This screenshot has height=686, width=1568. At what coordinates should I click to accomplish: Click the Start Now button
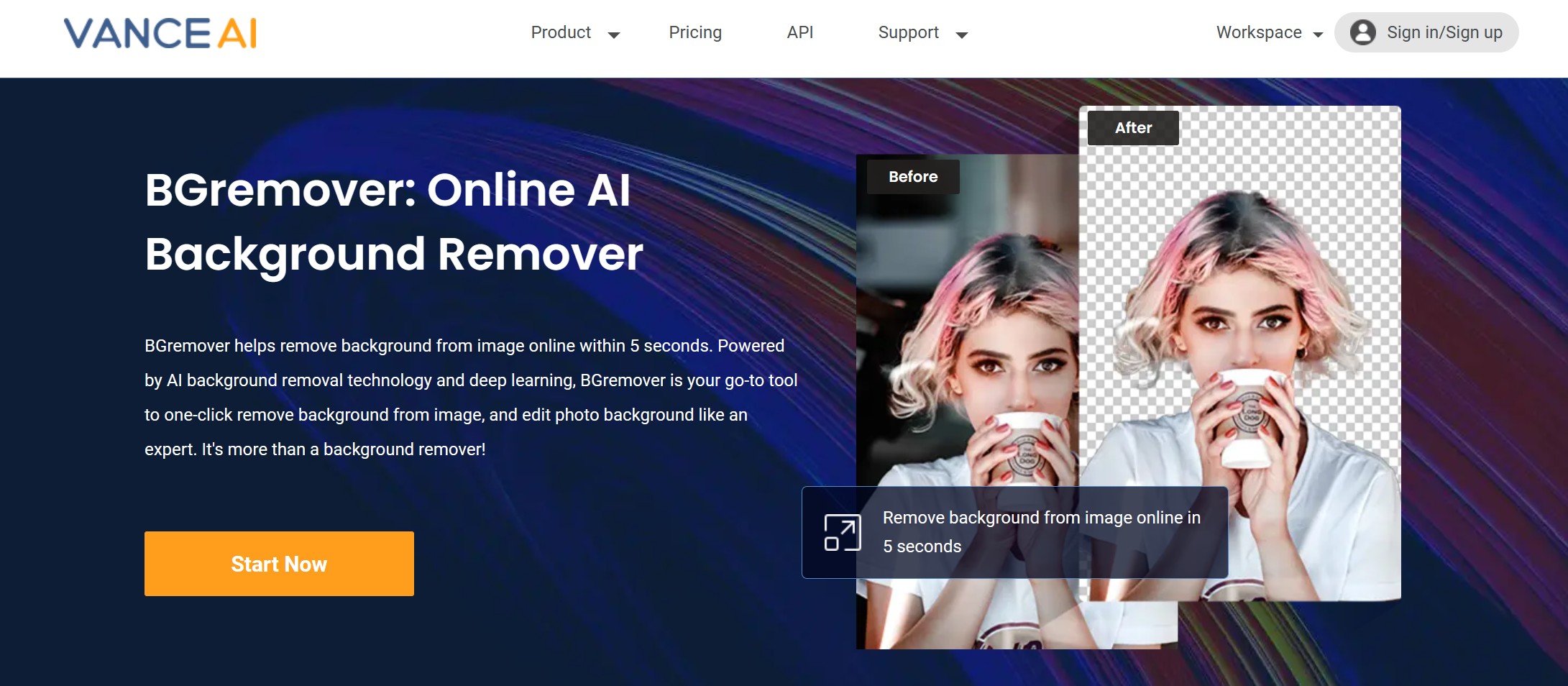[279, 564]
